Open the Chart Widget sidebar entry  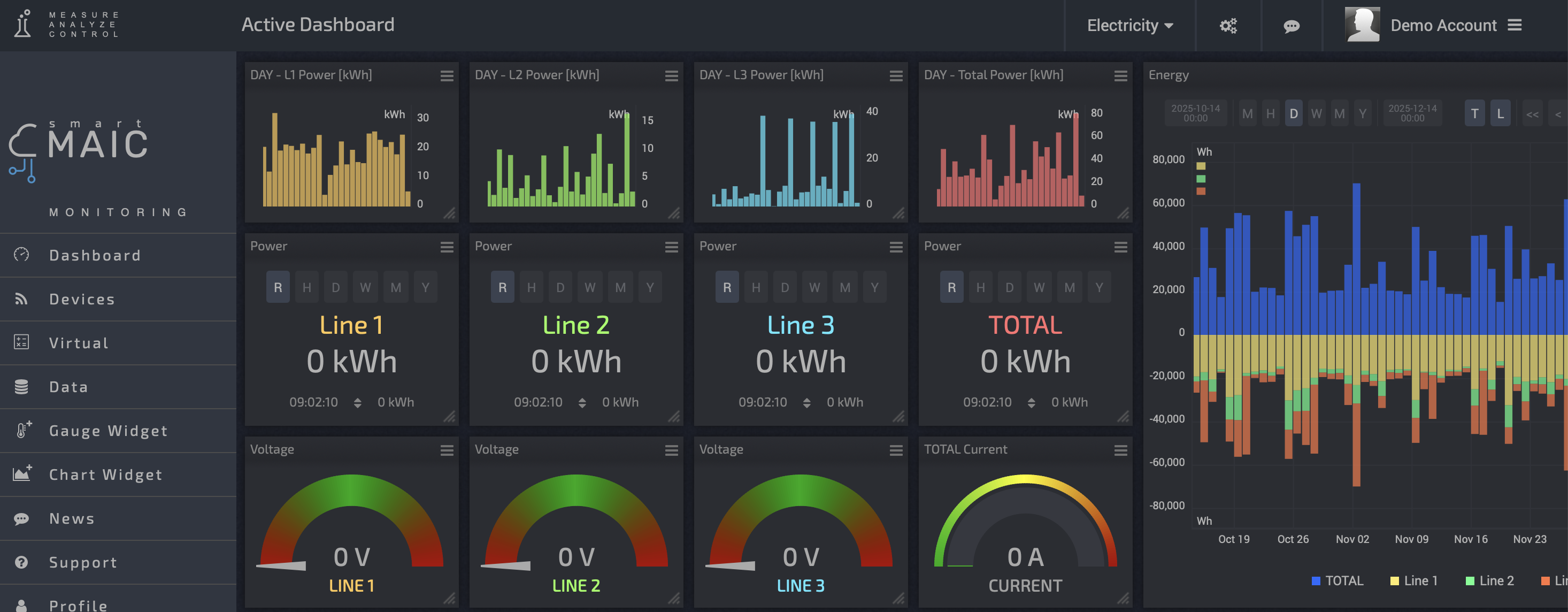pyautogui.click(x=105, y=475)
